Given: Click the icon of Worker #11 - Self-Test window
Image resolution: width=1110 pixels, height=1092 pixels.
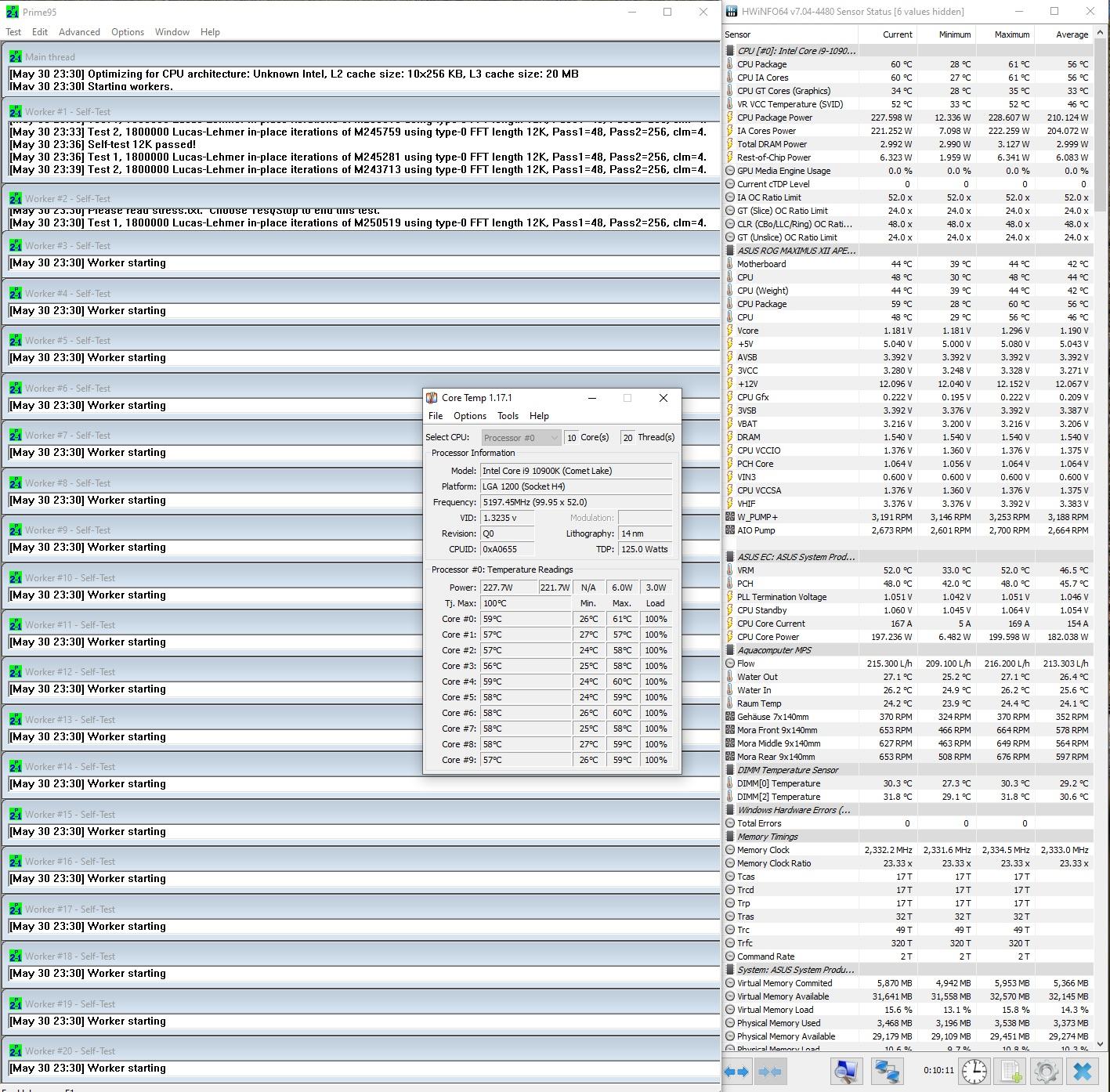Looking at the screenshot, I should pos(15,624).
